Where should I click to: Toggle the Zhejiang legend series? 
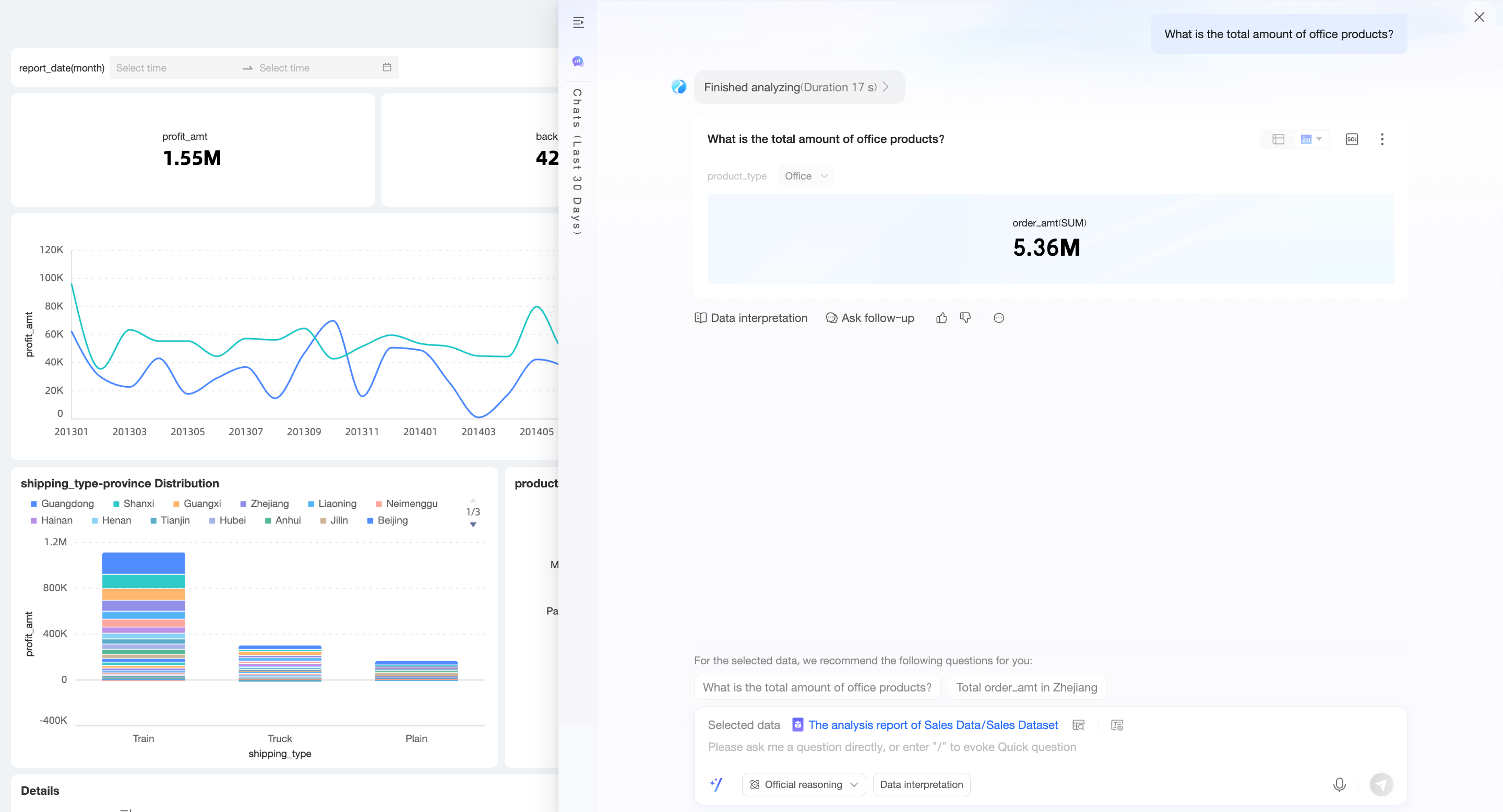[x=264, y=504]
